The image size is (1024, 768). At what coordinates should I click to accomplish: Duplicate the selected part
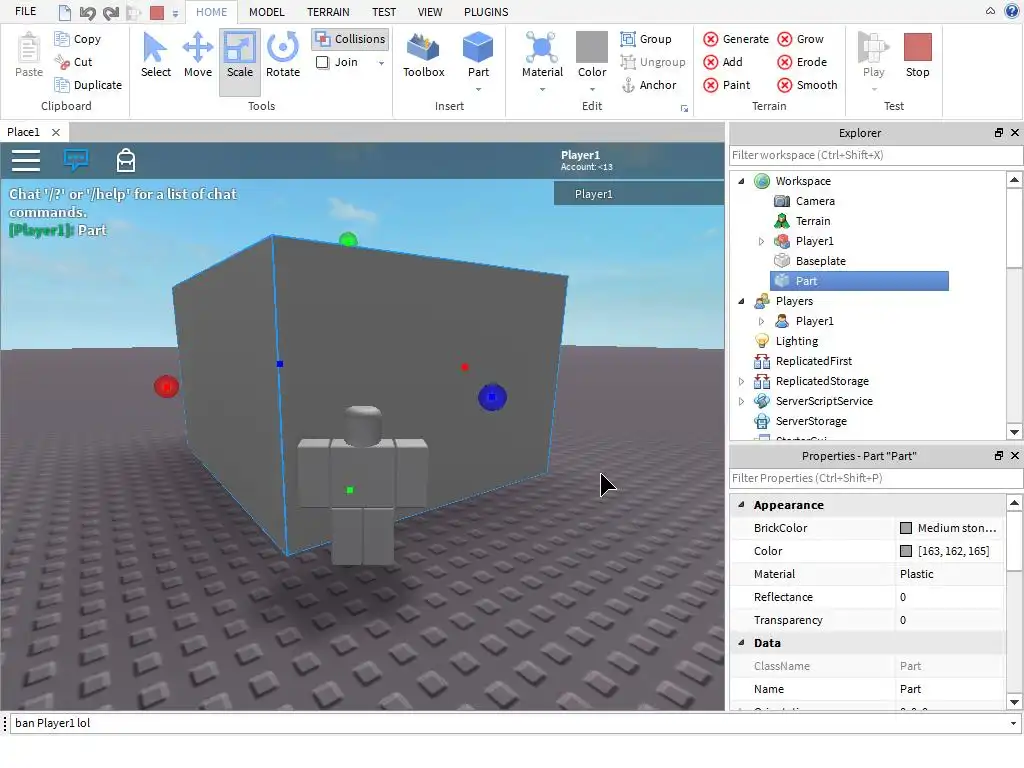point(88,85)
